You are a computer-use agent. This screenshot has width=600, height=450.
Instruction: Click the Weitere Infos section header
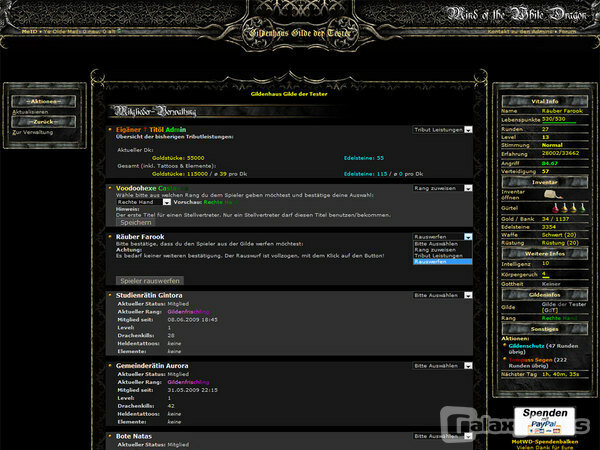[545, 253]
